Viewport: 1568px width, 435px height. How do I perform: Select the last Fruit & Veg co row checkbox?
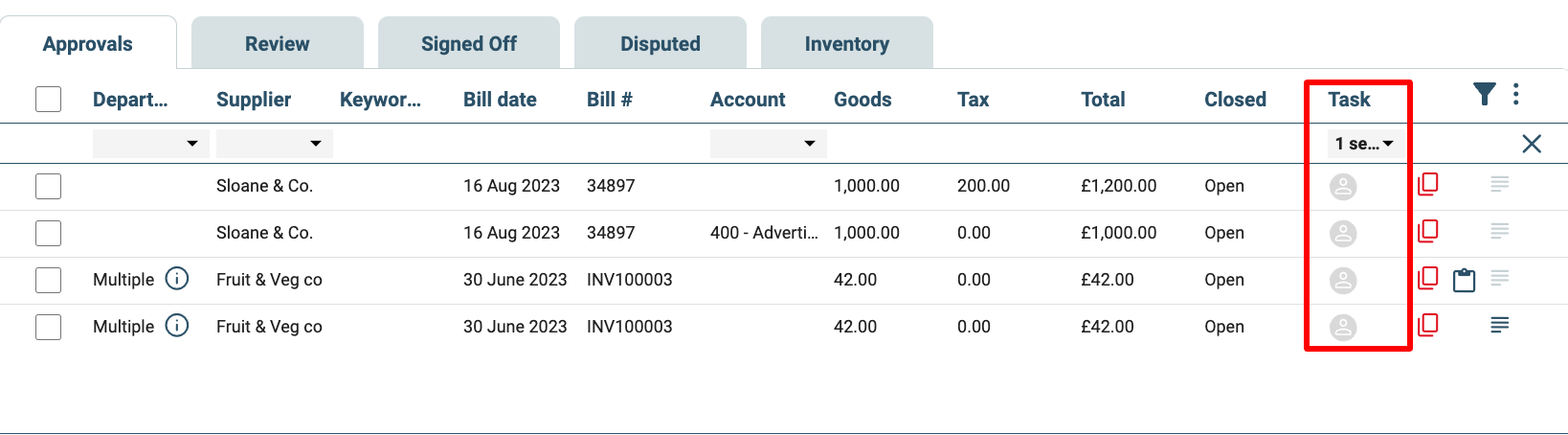click(48, 327)
